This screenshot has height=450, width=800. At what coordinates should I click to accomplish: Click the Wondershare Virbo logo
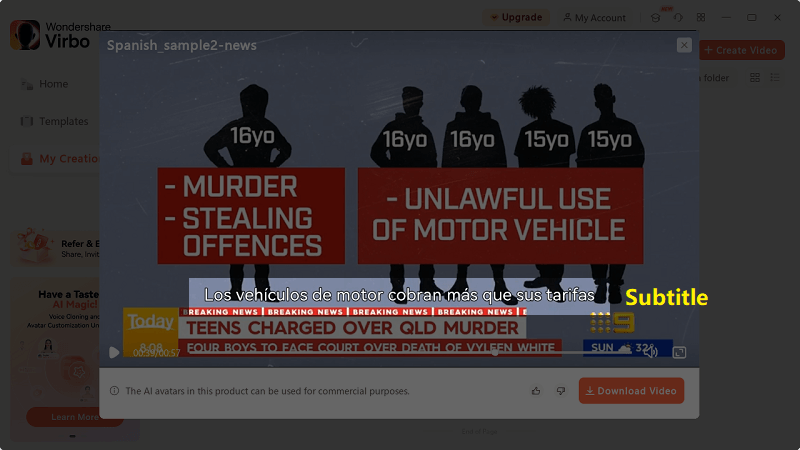[x=60, y=35]
